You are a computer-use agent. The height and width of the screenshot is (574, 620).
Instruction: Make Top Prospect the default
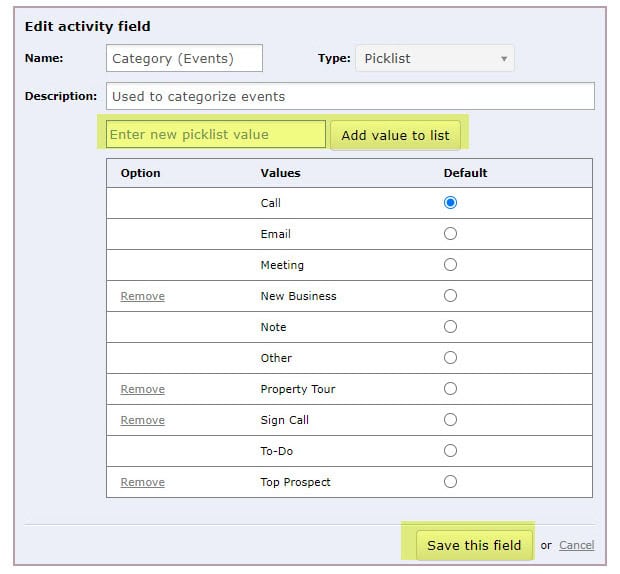coord(450,481)
